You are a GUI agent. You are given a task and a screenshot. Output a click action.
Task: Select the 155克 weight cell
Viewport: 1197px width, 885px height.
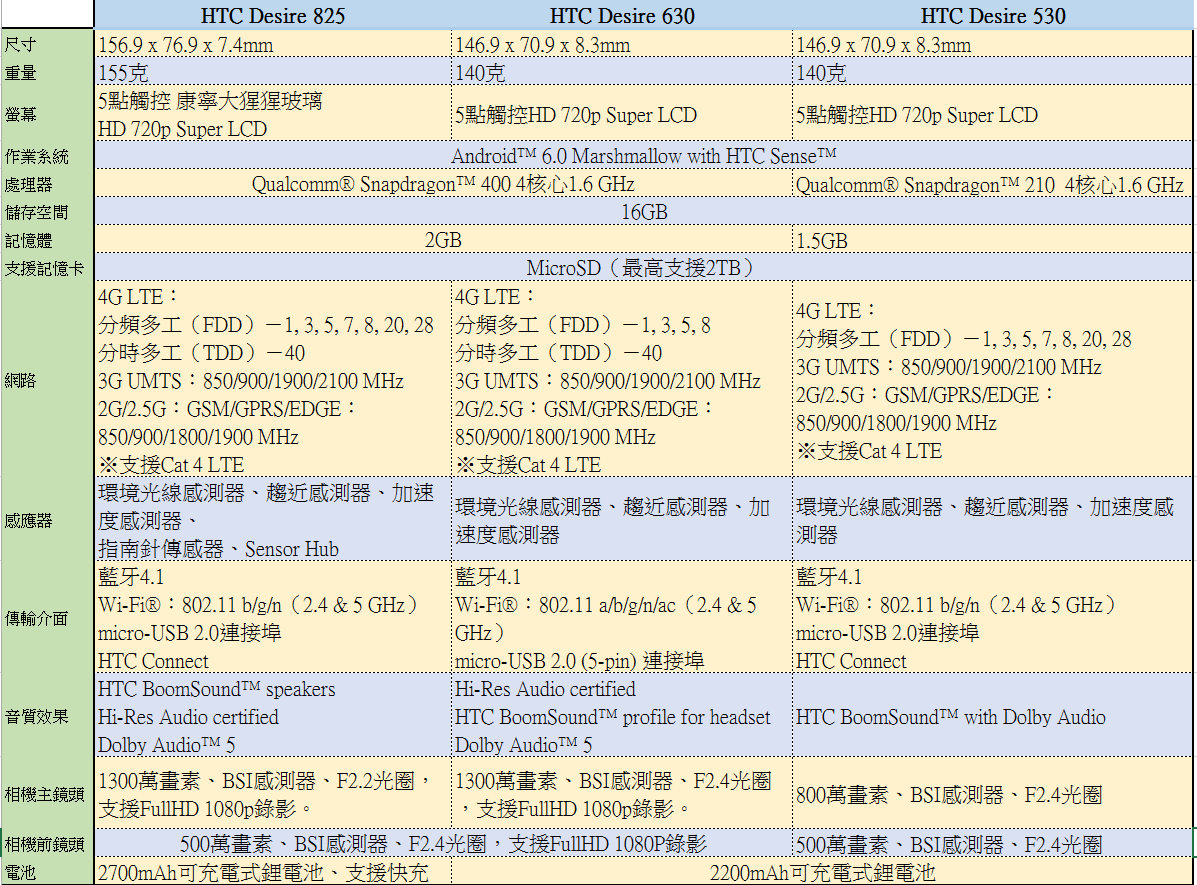coord(273,73)
